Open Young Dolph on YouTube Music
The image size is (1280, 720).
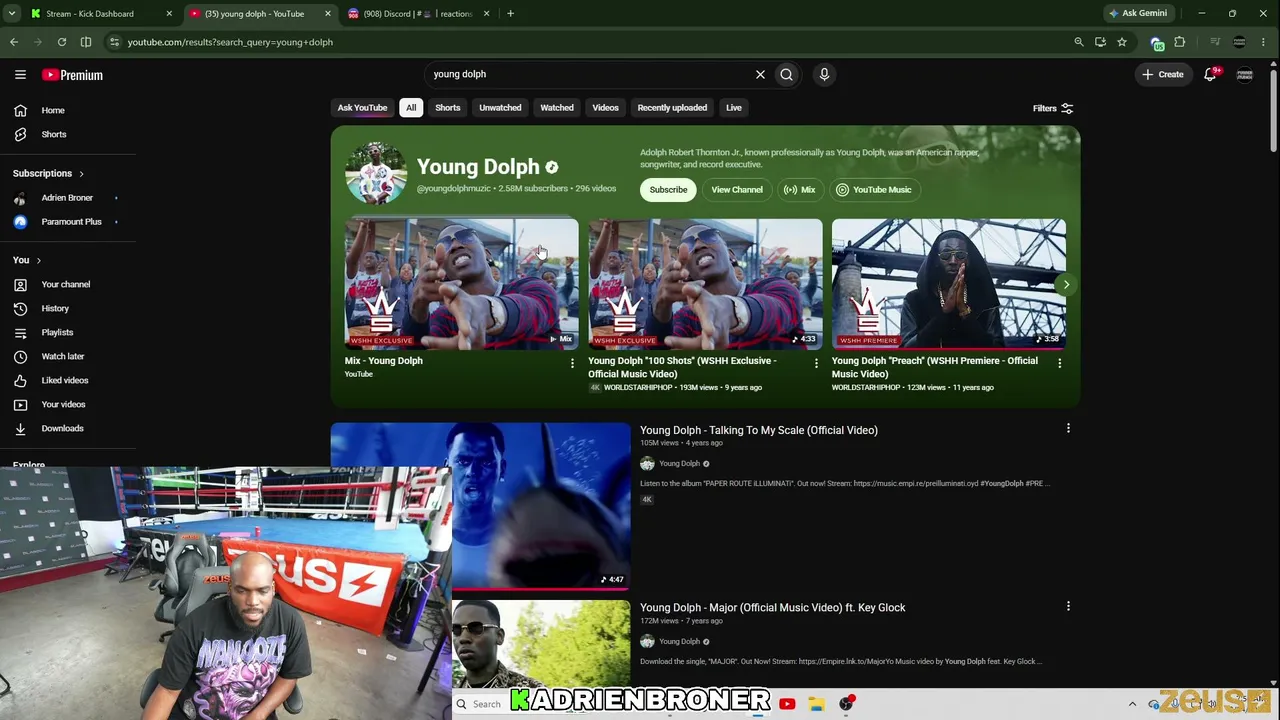874,190
